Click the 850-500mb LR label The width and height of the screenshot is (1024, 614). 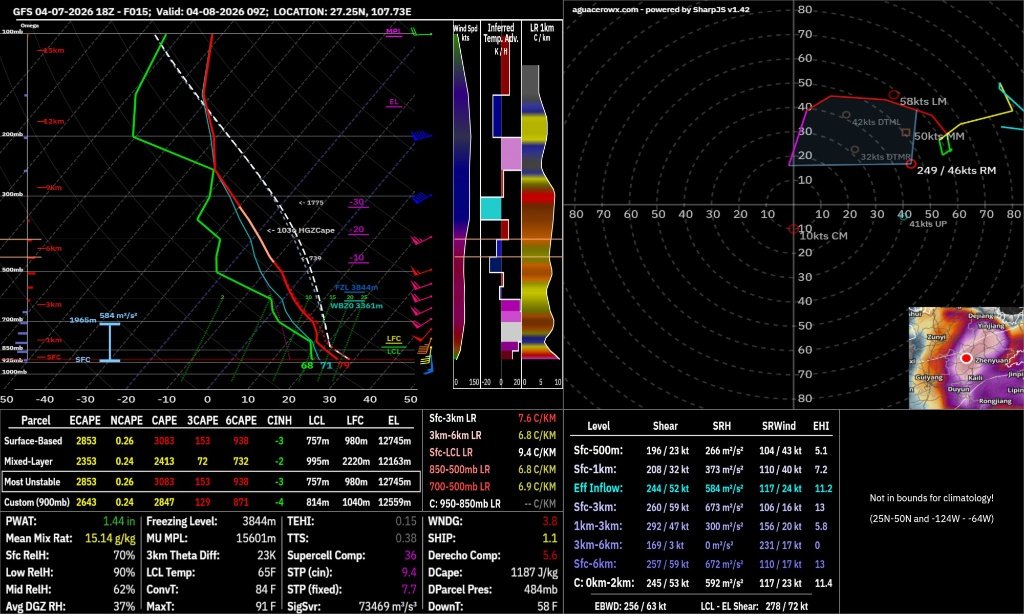click(x=459, y=469)
